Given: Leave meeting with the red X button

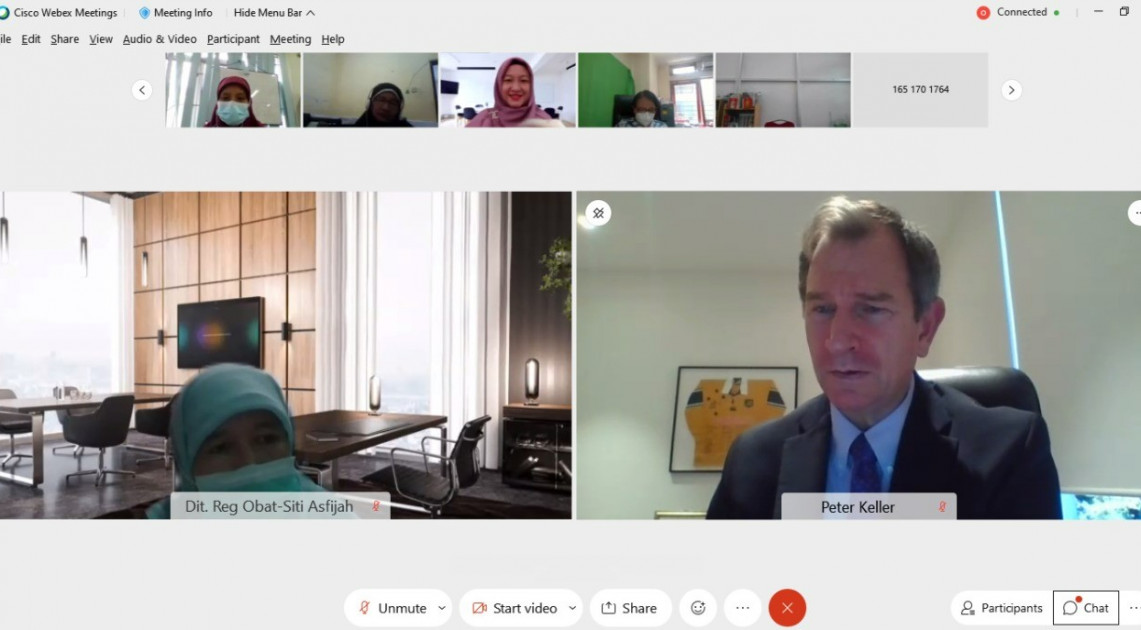Looking at the screenshot, I should 787,608.
